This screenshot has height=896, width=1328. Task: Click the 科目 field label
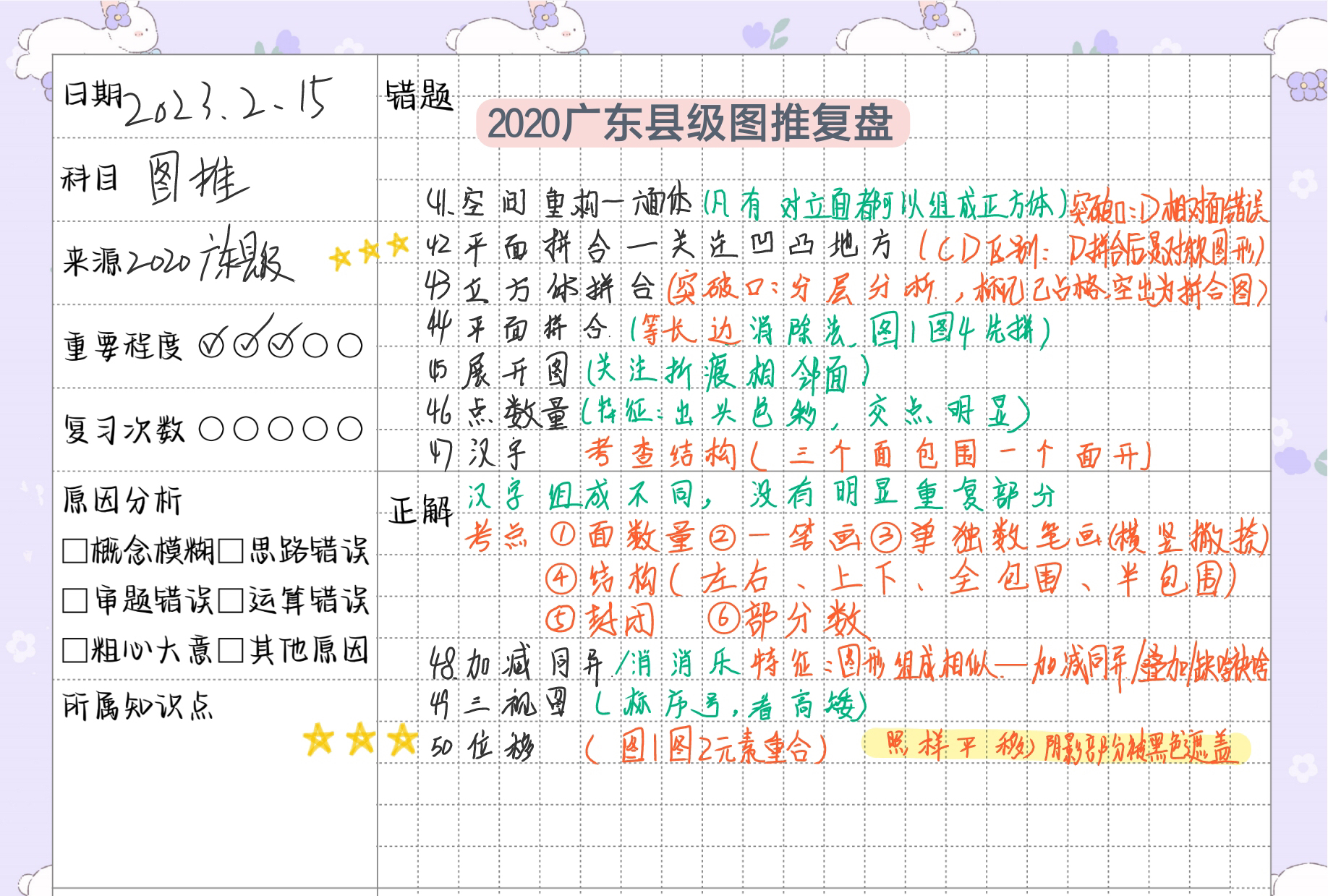click(90, 179)
